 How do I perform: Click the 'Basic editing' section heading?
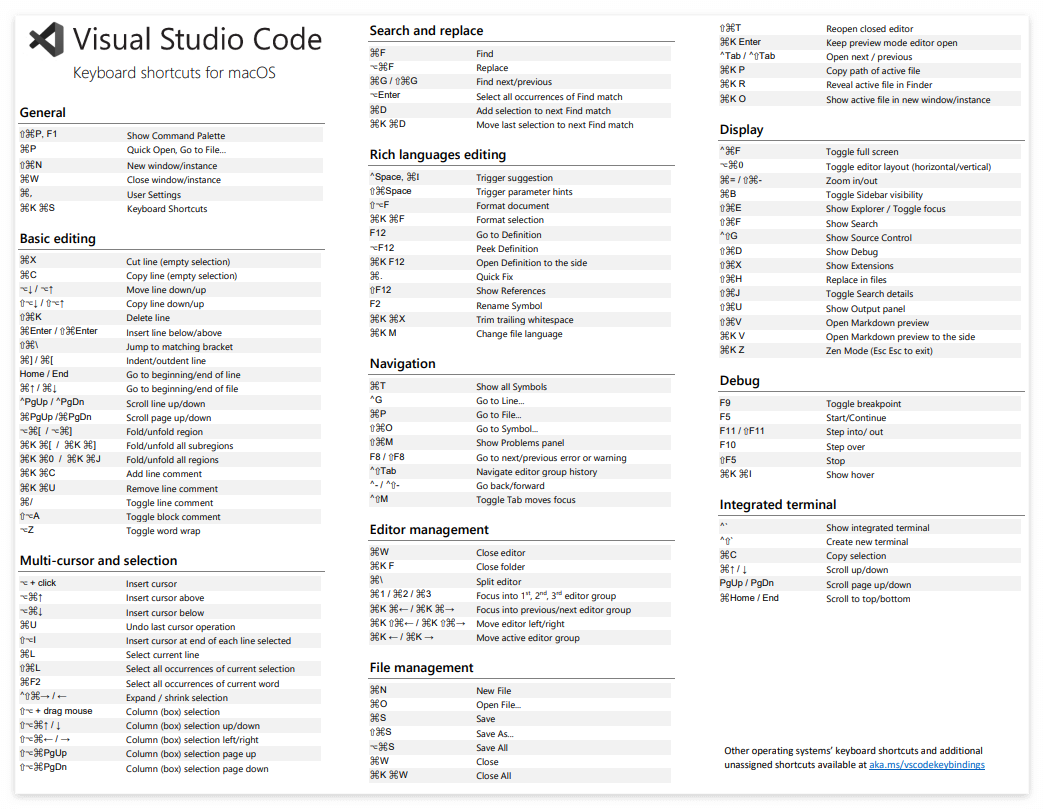pos(57,238)
